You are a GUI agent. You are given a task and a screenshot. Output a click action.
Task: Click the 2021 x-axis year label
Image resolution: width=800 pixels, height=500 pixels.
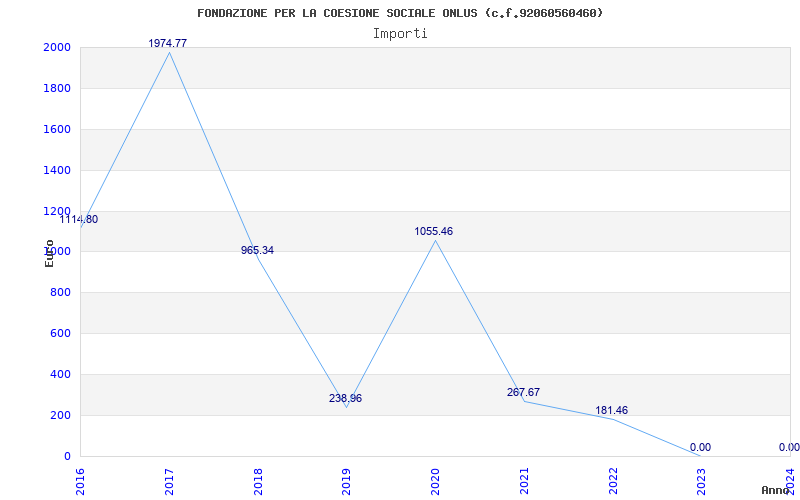click(x=524, y=482)
